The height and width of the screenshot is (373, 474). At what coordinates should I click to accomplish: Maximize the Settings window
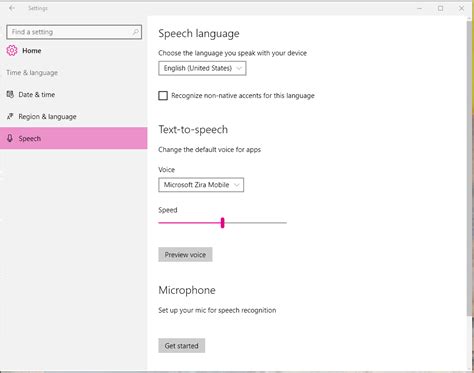point(441,8)
